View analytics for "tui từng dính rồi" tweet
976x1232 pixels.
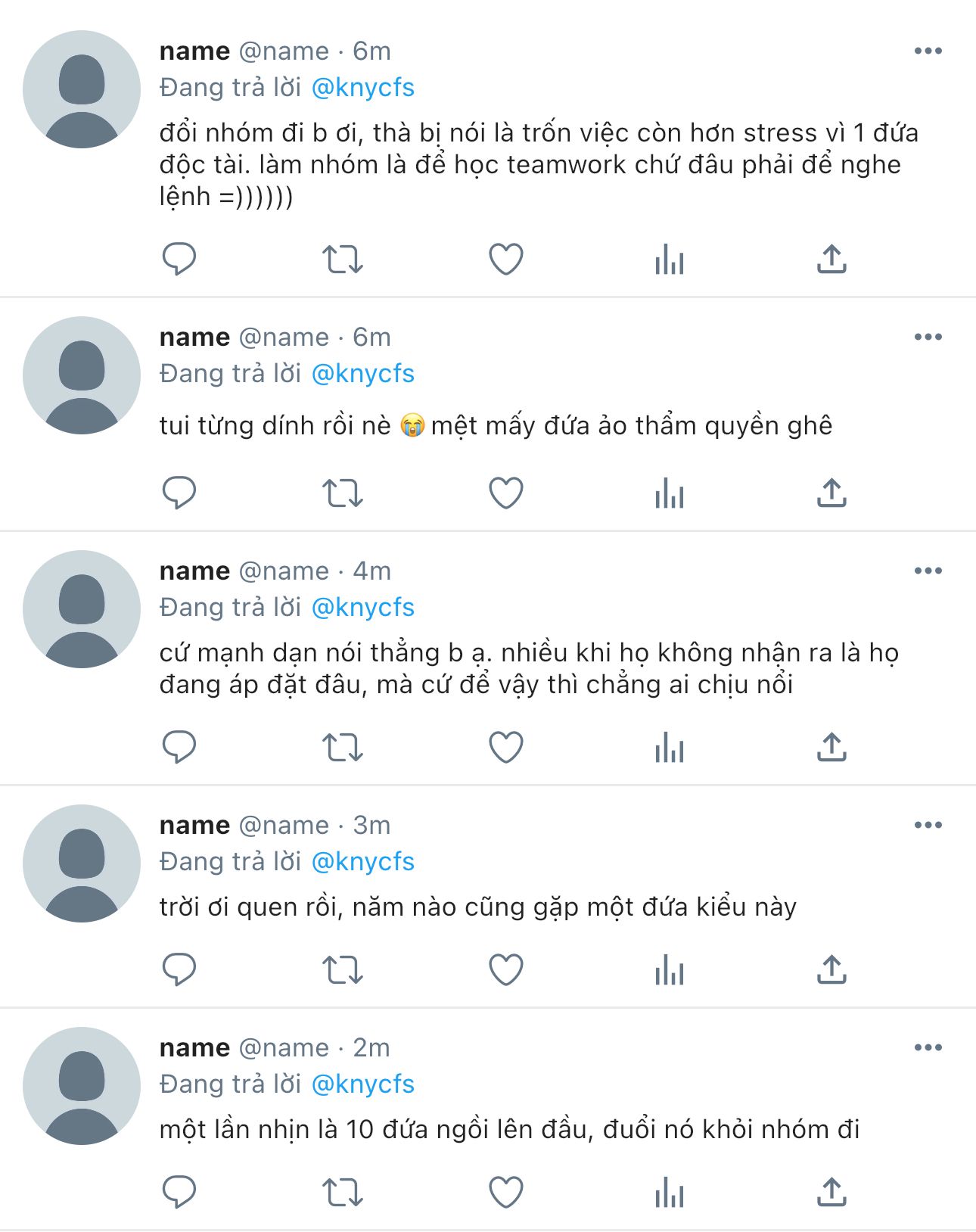coord(670,493)
